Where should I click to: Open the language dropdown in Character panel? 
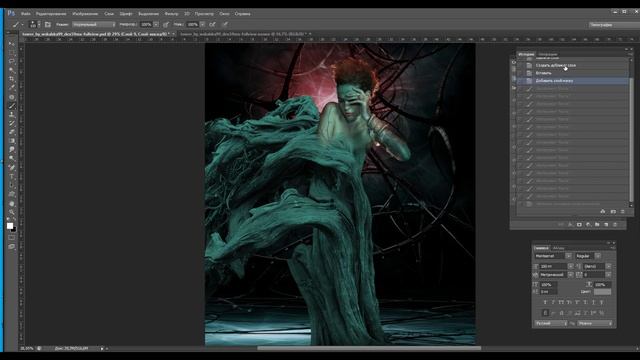pos(551,323)
